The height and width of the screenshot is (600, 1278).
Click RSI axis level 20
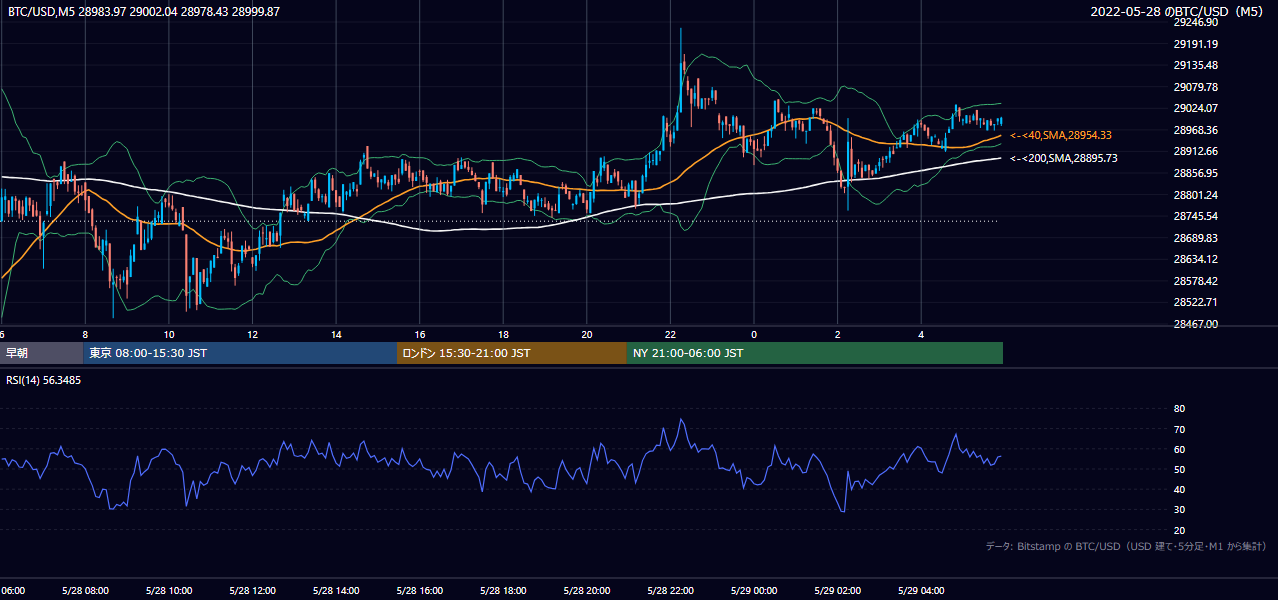pos(1179,530)
